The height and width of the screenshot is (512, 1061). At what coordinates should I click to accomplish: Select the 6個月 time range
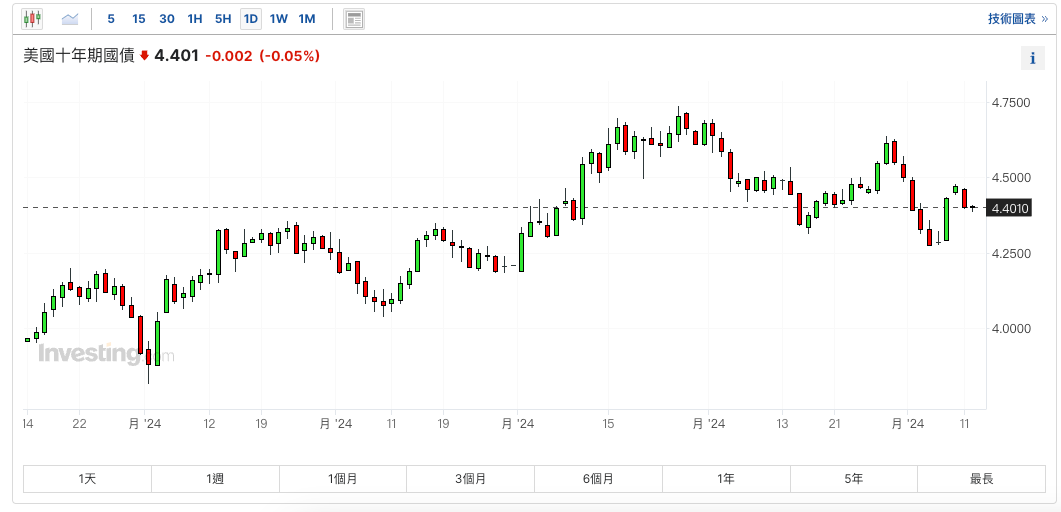(x=598, y=479)
